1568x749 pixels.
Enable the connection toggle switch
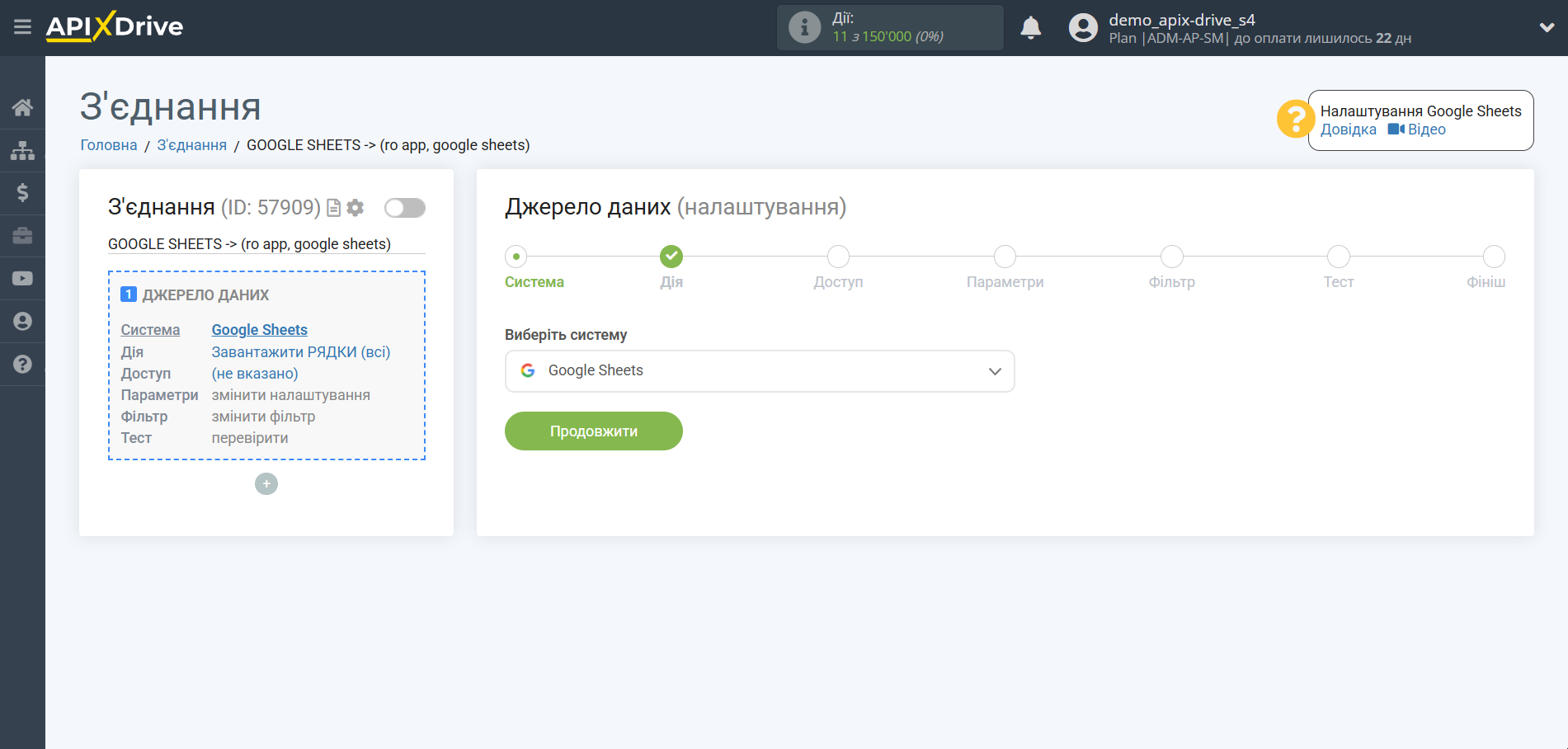tap(404, 208)
